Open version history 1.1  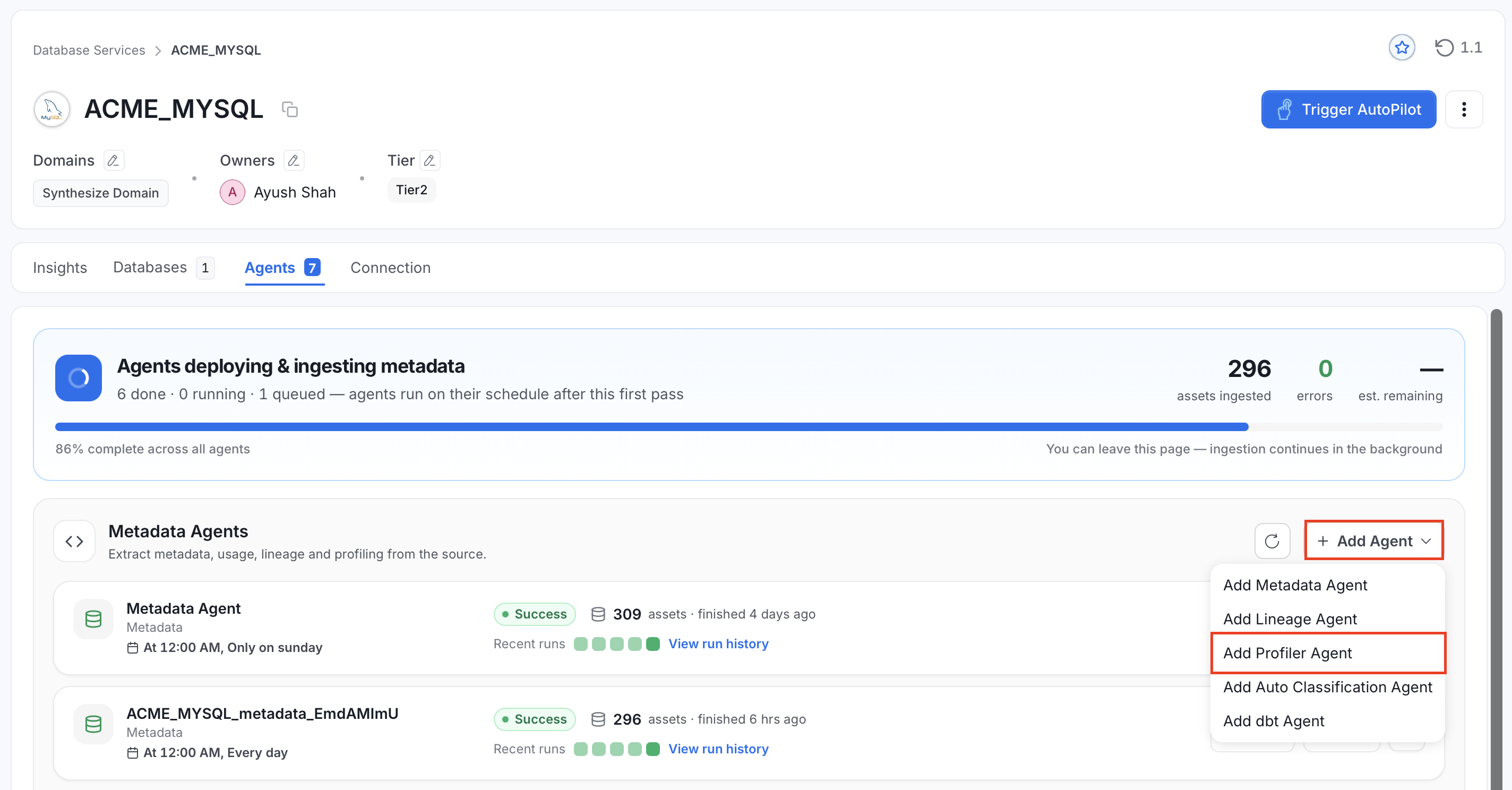click(1458, 48)
